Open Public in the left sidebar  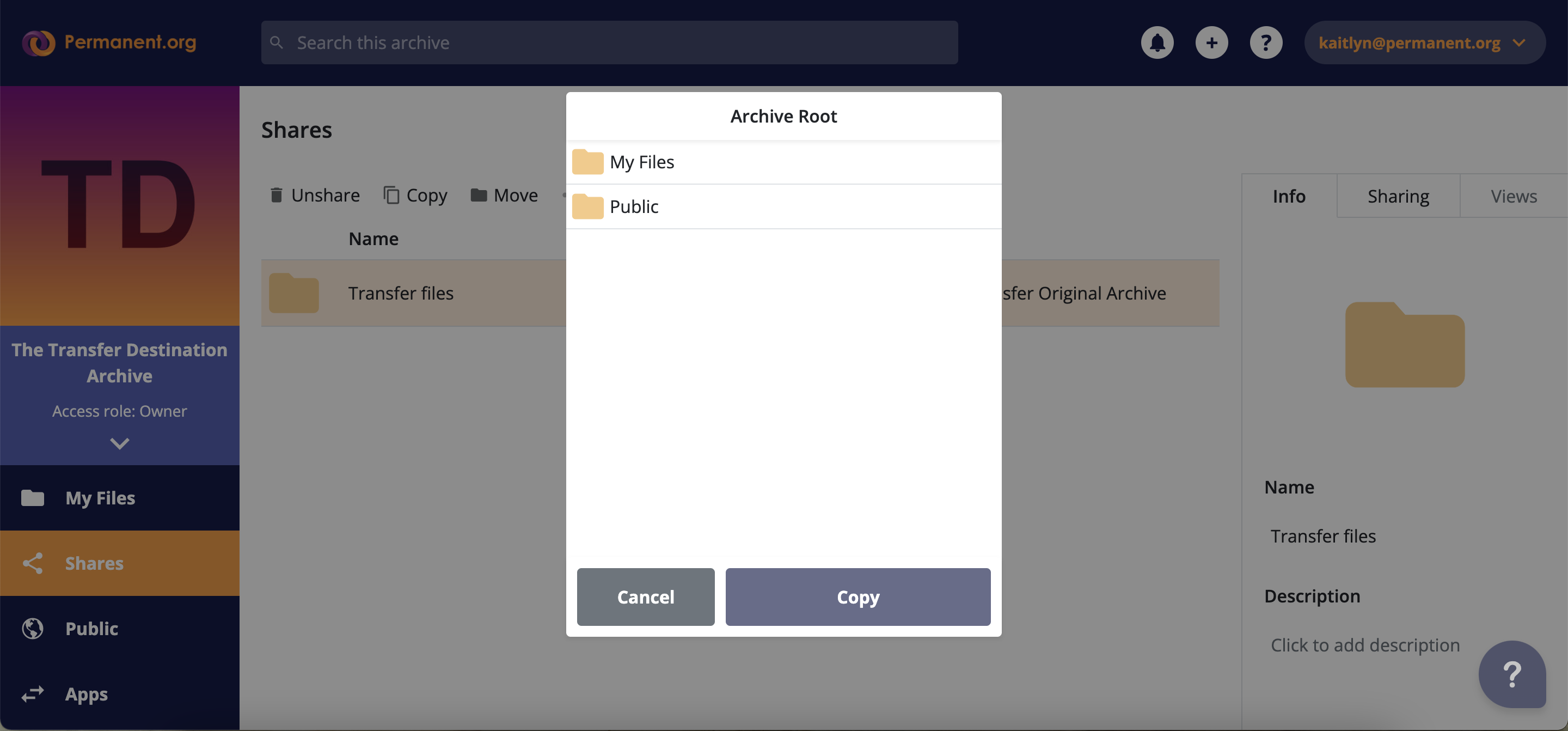(91, 629)
